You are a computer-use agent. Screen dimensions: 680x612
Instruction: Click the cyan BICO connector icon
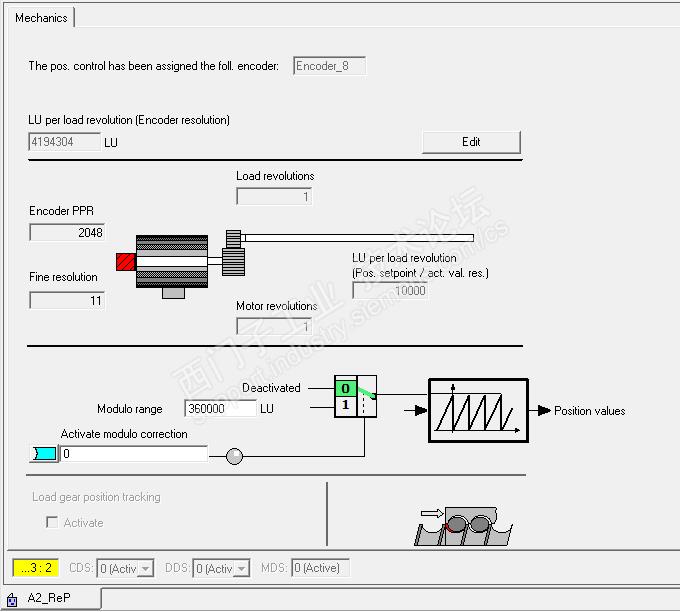pos(44,454)
